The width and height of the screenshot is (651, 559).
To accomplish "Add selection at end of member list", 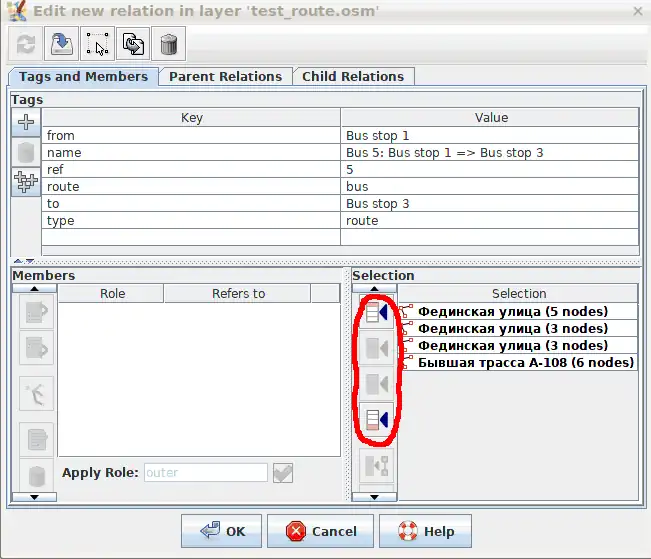I will 377,418.
